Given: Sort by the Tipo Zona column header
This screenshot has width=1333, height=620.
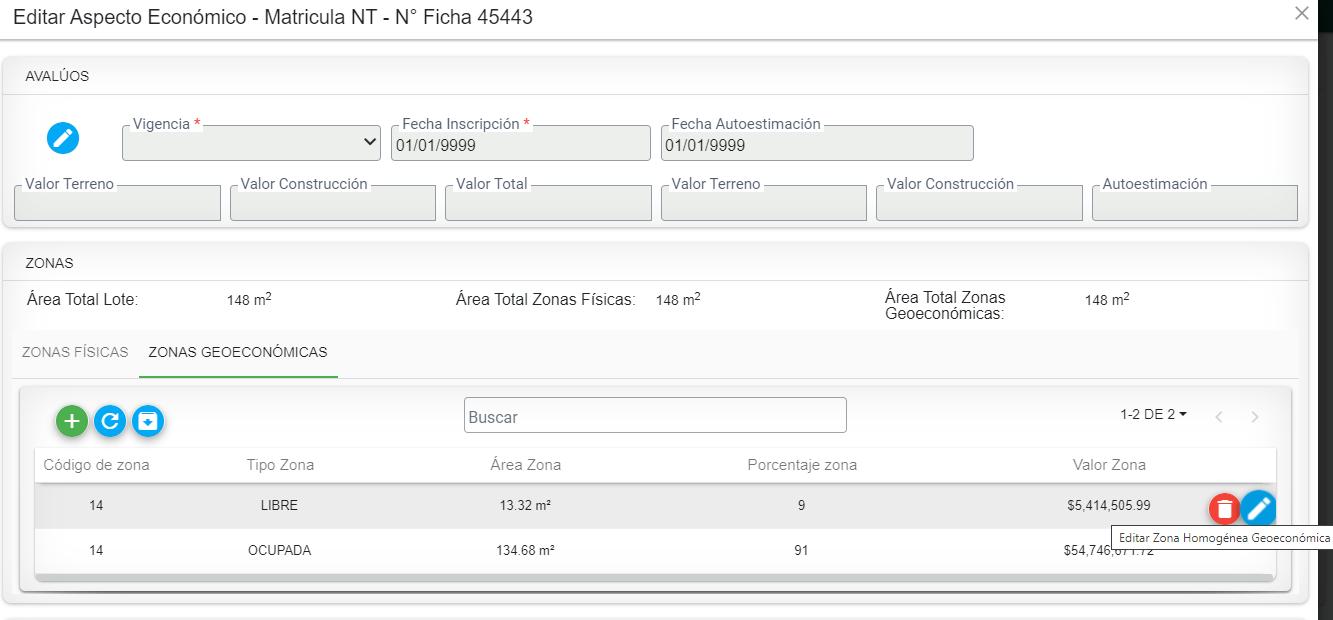Looking at the screenshot, I should click(x=280, y=465).
